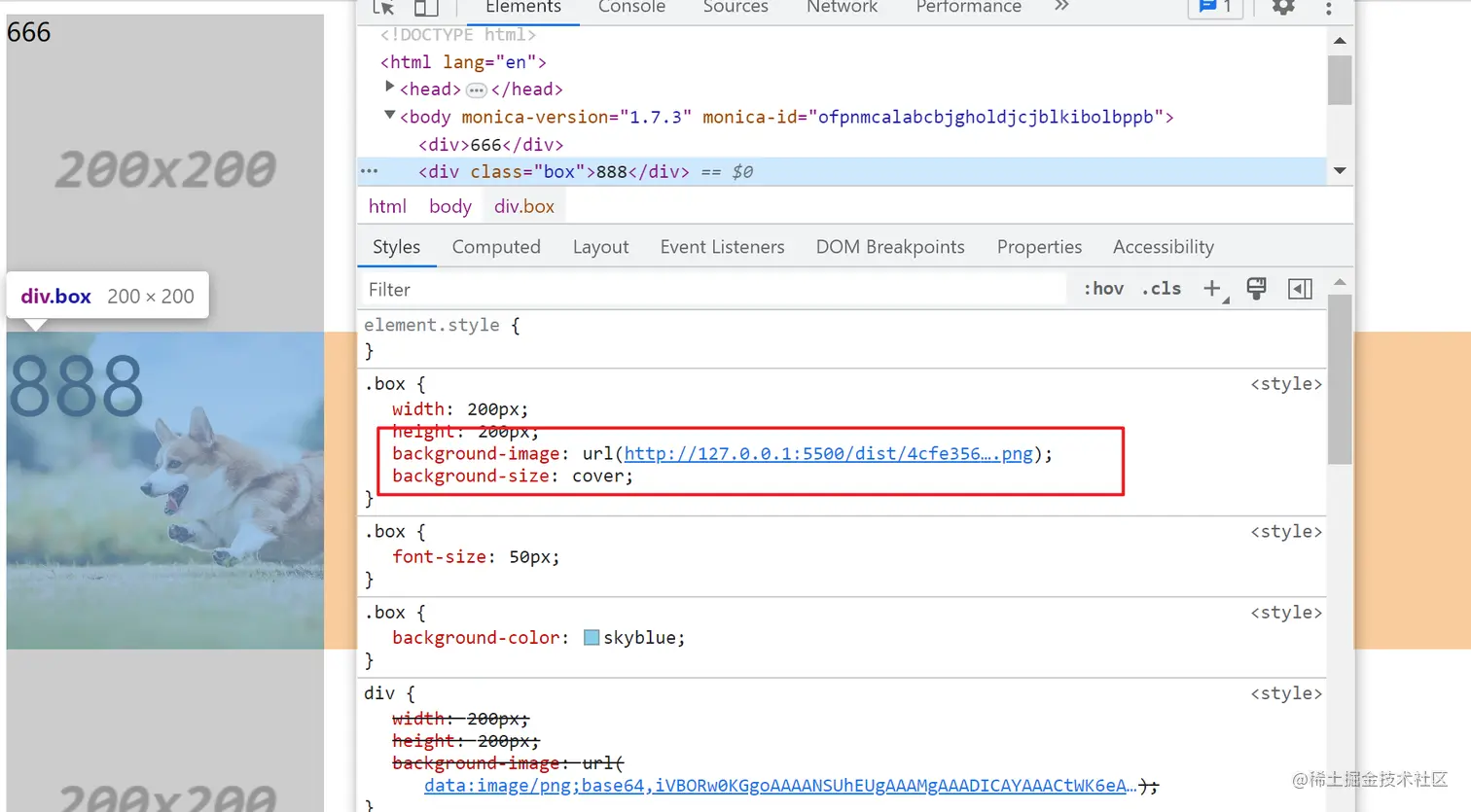Collapse the body node
1471x812 pixels.
tap(390, 115)
